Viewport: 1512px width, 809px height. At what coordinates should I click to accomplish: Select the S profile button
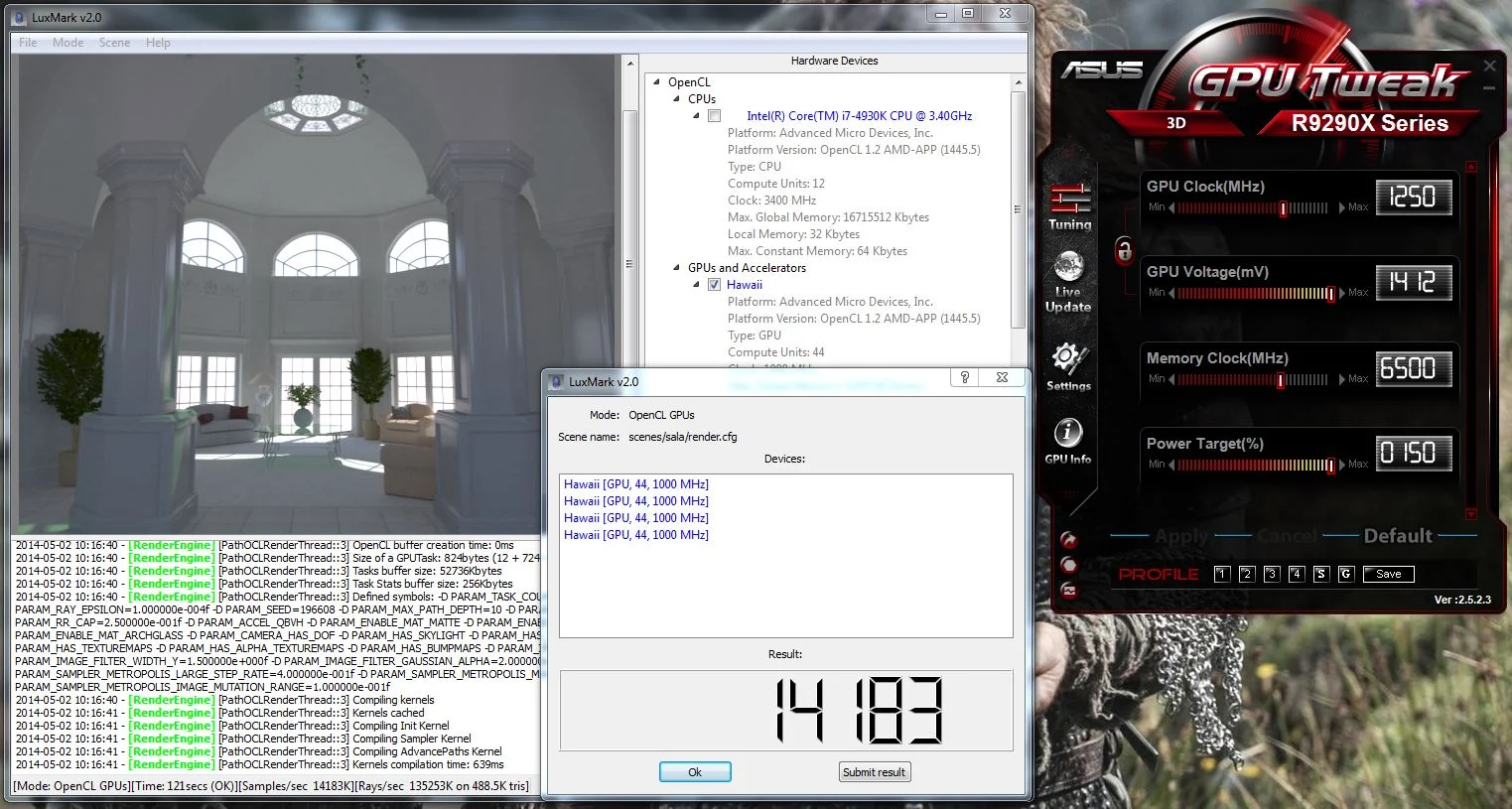pos(1320,574)
